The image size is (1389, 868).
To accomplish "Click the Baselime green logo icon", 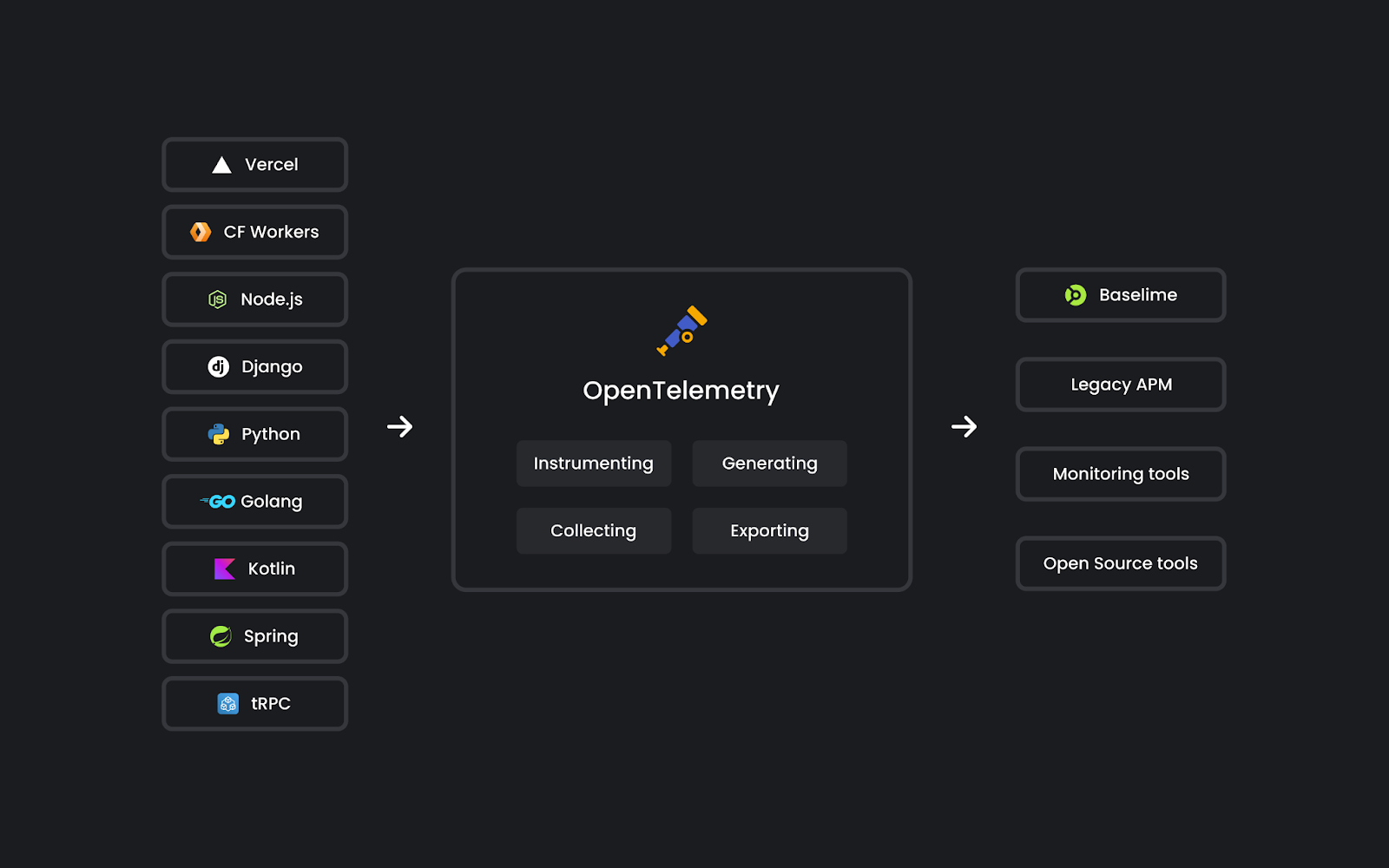I will (x=1076, y=295).
